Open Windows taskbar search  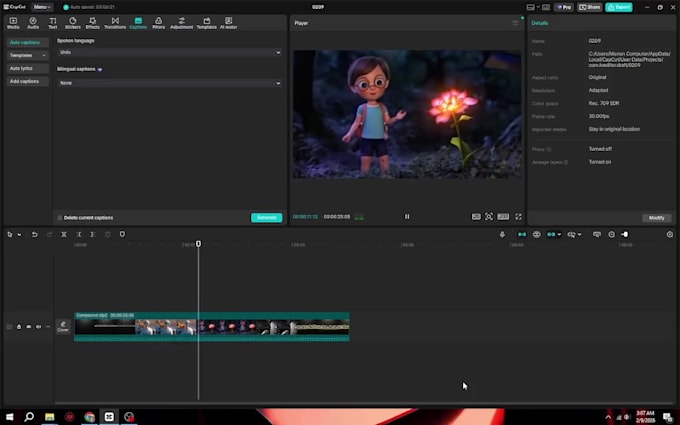29,417
